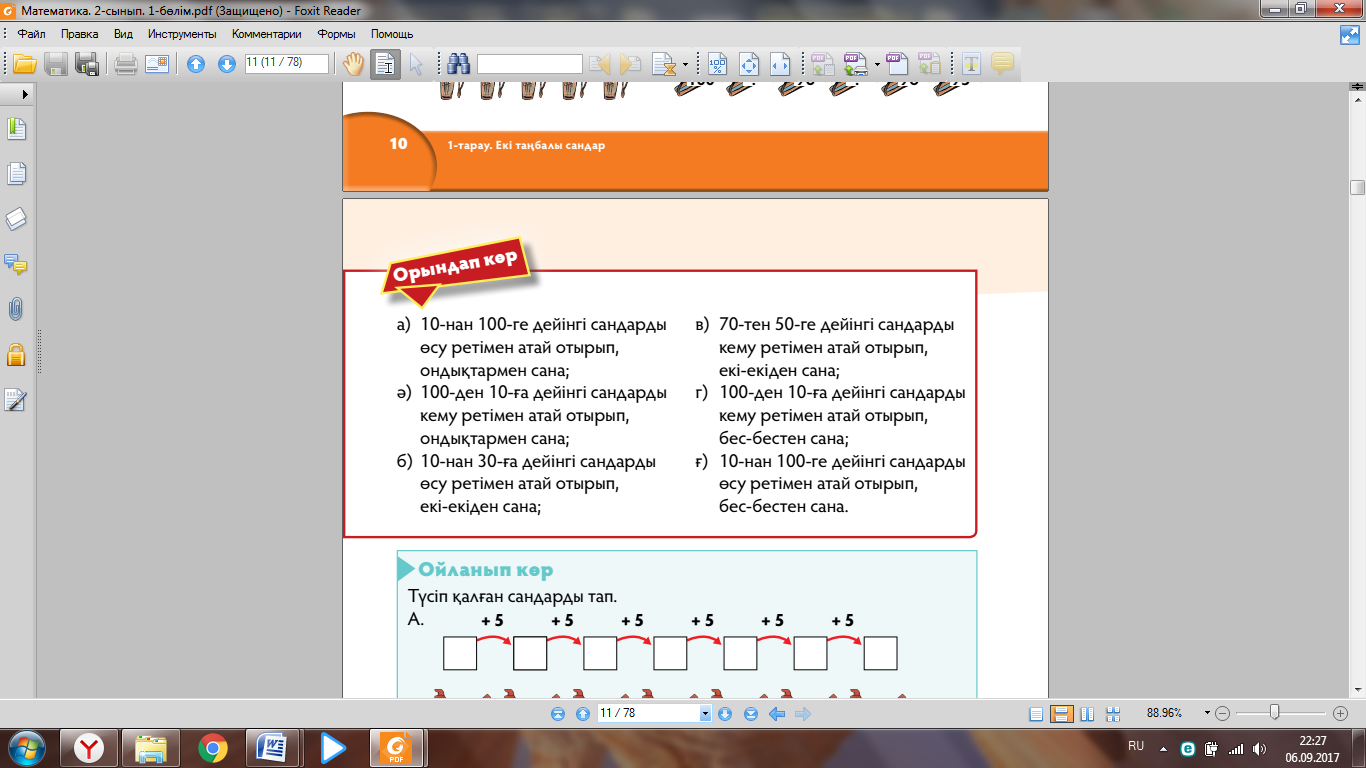Switch to Continuous page view mode

tap(1062, 714)
